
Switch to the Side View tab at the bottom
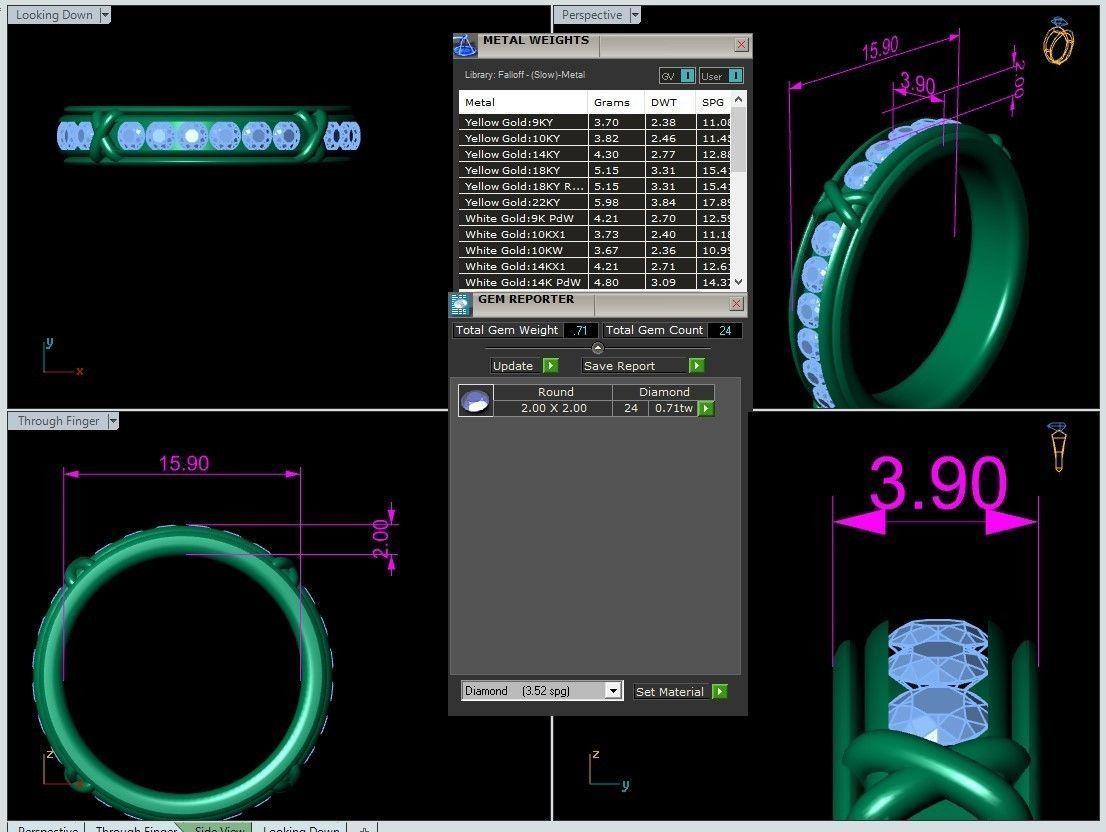pyautogui.click(x=219, y=828)
